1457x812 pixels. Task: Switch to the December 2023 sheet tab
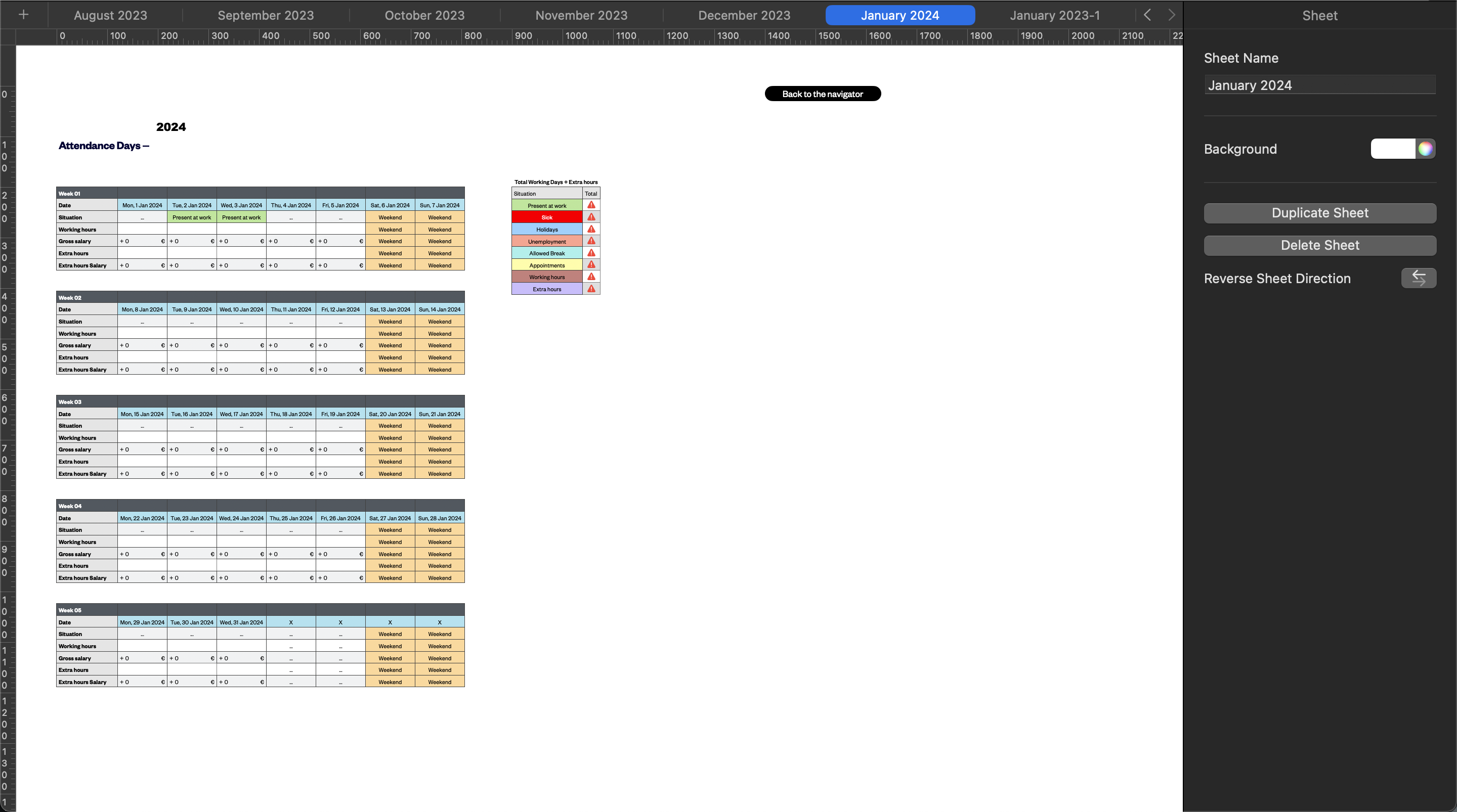[x=744, y=15]
